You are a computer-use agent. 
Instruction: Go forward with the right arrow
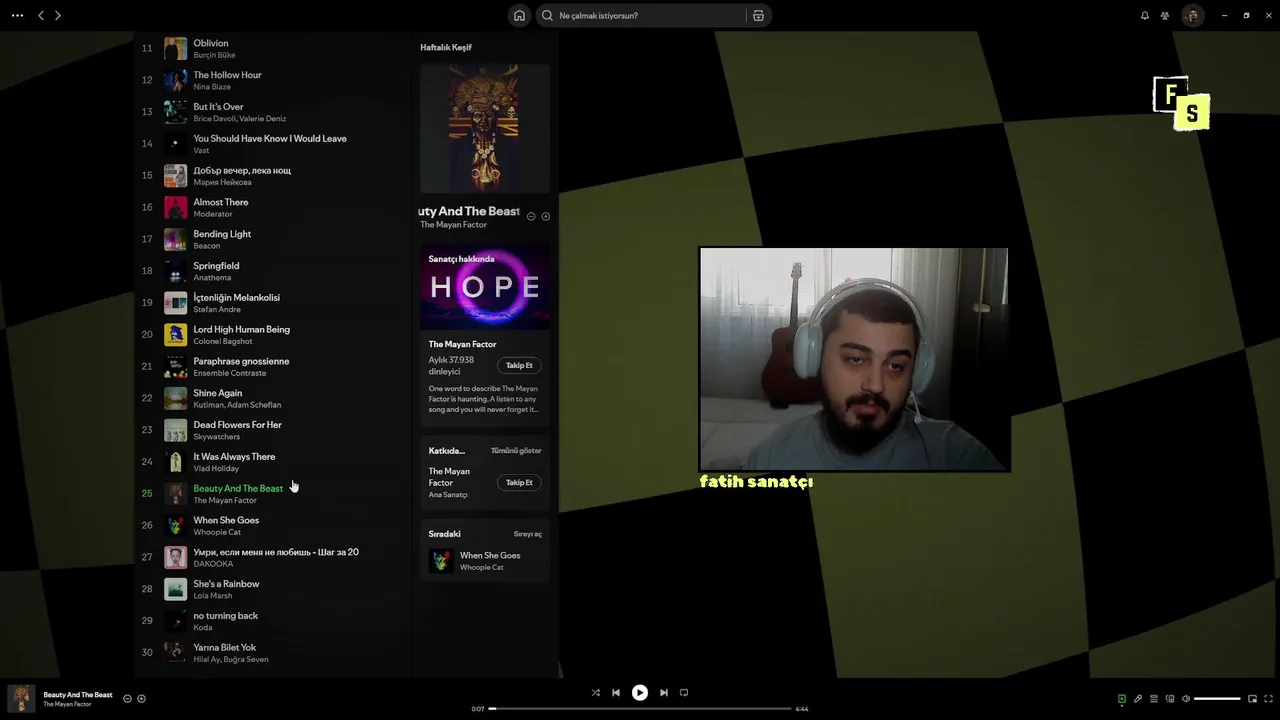tap(58, 15)
